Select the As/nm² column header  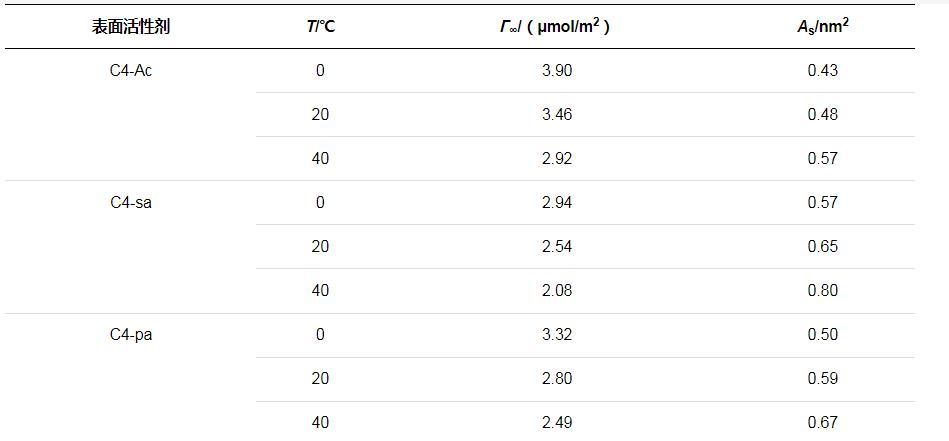pos(822,27)
